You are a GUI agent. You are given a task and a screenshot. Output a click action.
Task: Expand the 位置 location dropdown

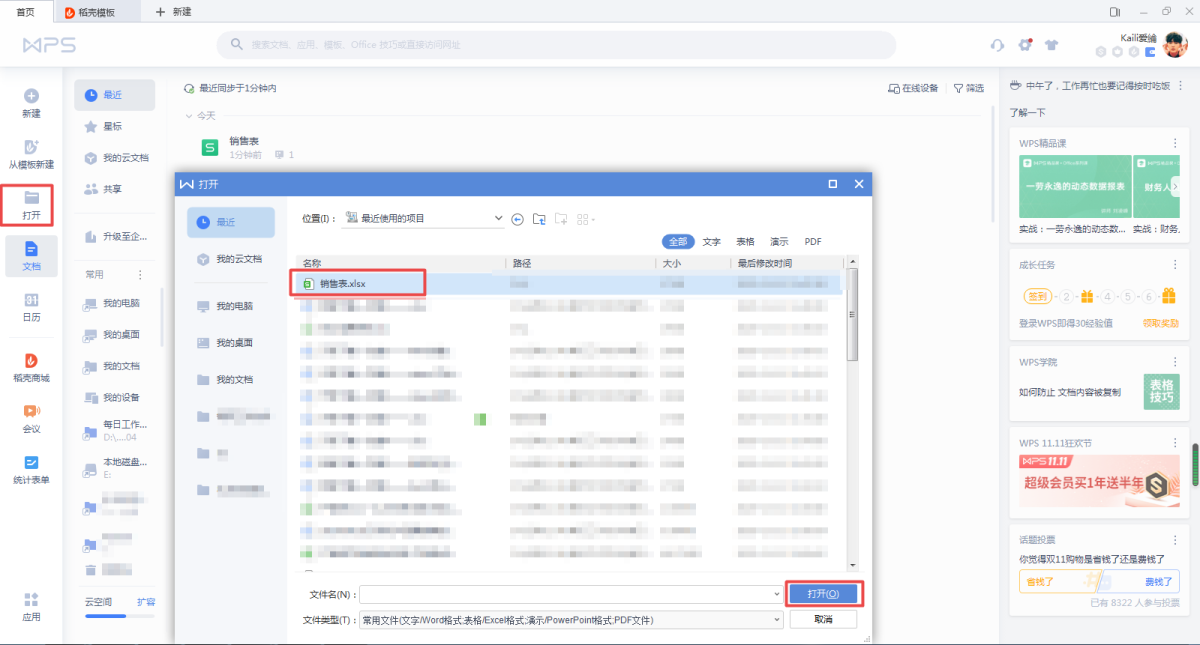pyautogui.click(x=498, y=218)
